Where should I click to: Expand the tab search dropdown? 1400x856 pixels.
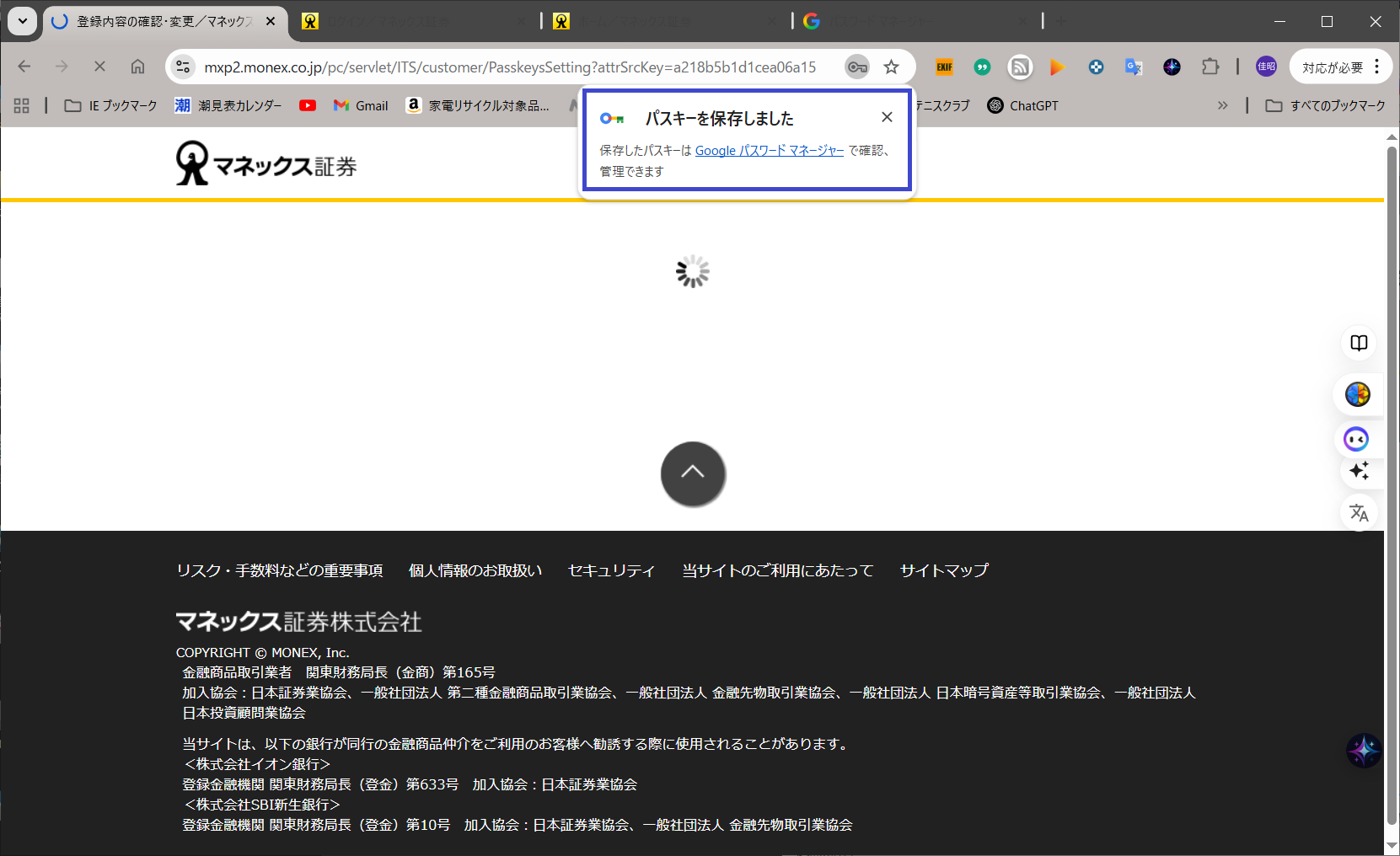[x=23, y=21]
